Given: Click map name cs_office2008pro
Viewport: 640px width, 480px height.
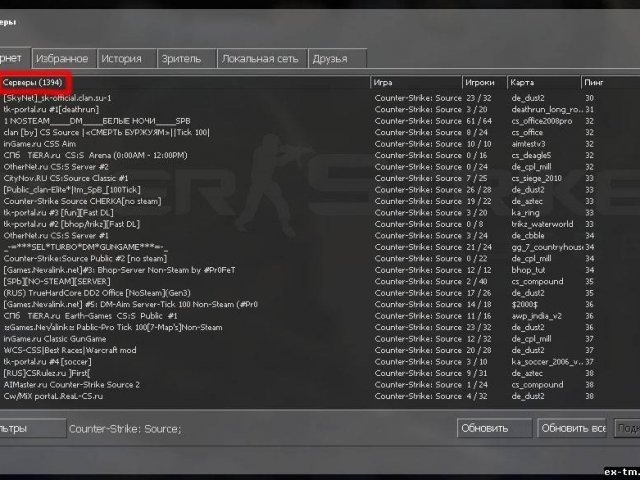Looking at the screenshot, I should pyautogui.click(x=542, y=121).
